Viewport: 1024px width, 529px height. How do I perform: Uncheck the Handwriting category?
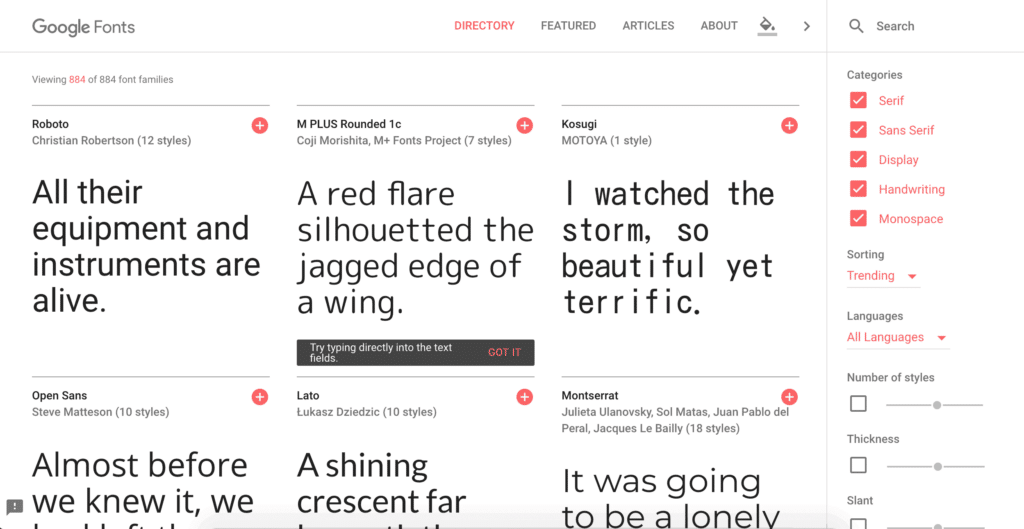coord(858,189)
